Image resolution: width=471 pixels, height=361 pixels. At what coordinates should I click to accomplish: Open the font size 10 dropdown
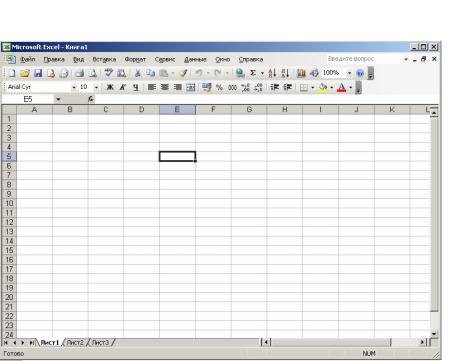pos(96,87)
